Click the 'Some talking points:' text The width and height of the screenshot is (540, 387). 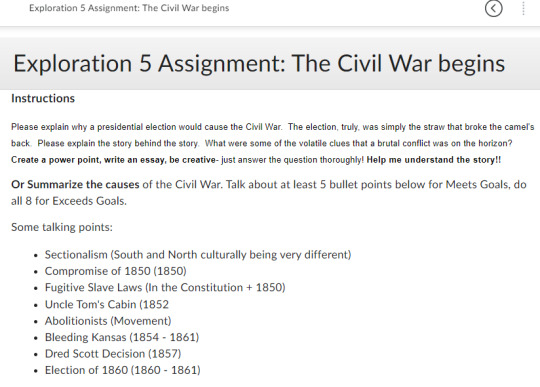click(62, 227)
